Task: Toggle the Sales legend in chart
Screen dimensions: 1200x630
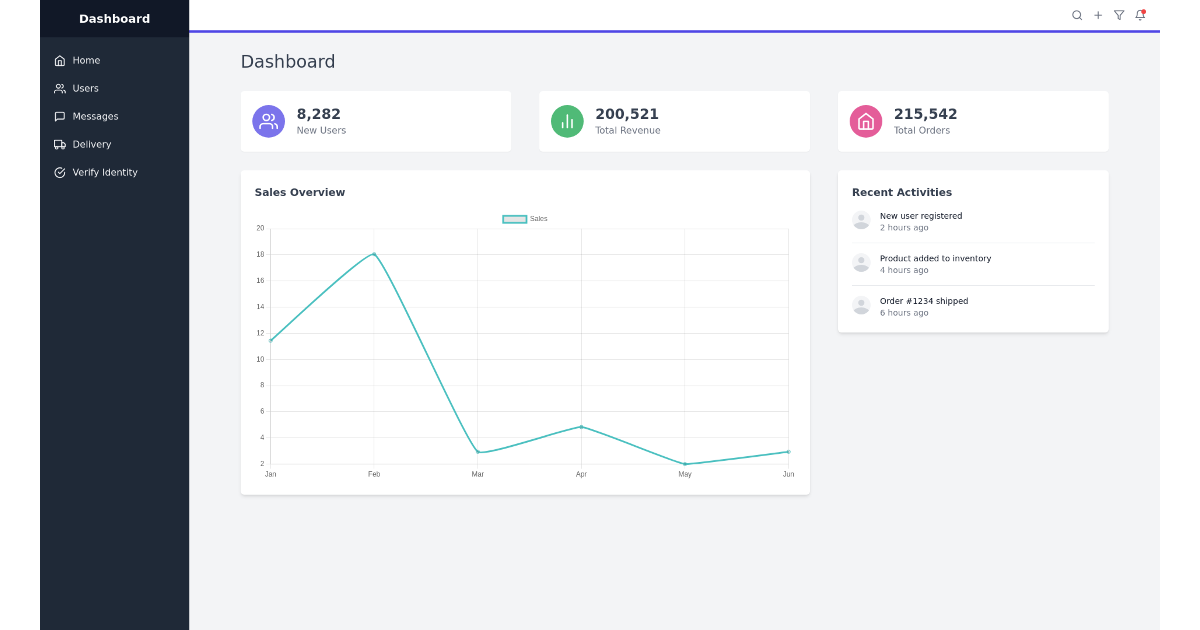Action: pyautogui.click(x=525, y=219)
